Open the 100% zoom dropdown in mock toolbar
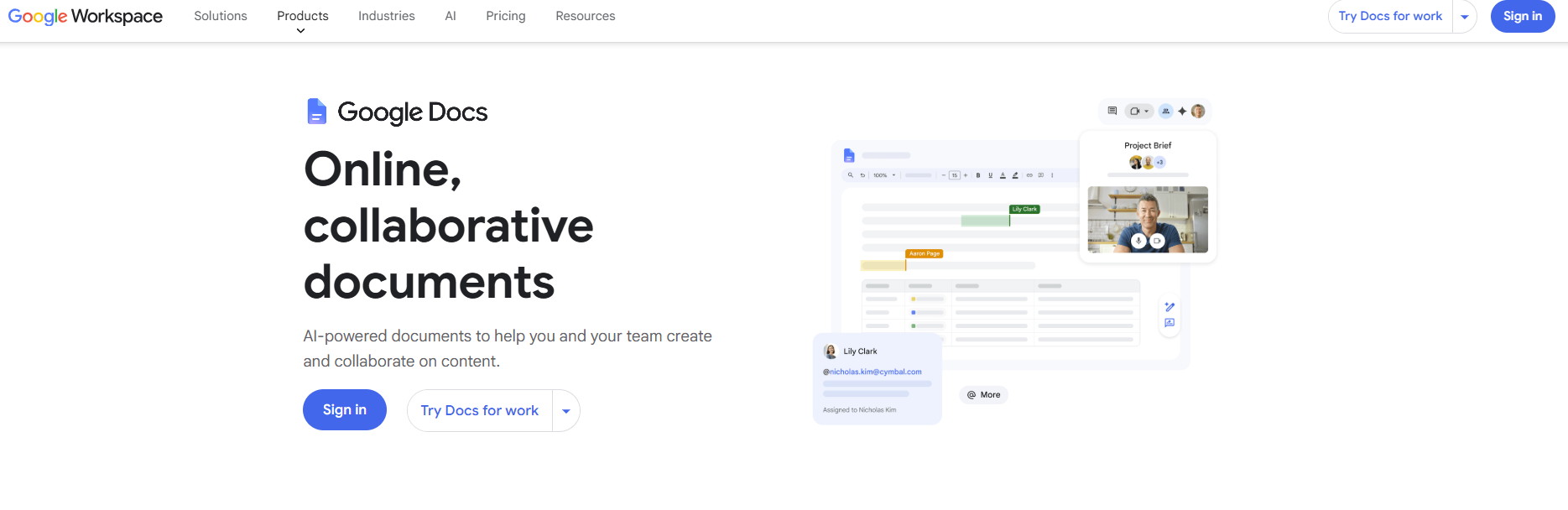This screenshot has width=1568, height=510. tap(893, 175)
